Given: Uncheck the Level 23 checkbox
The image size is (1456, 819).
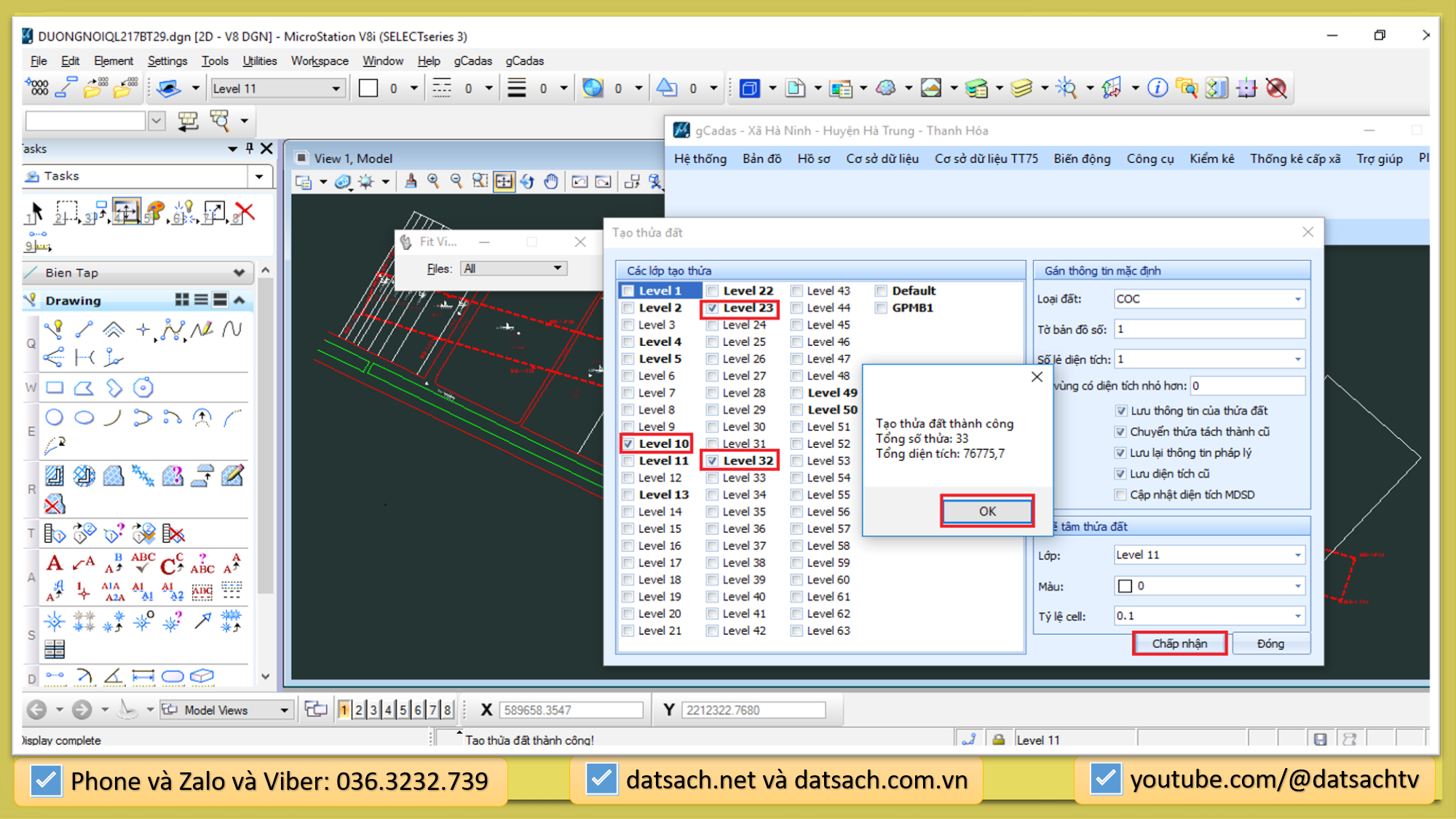Looking at the screenshot, I should click(x=713, y=308).
